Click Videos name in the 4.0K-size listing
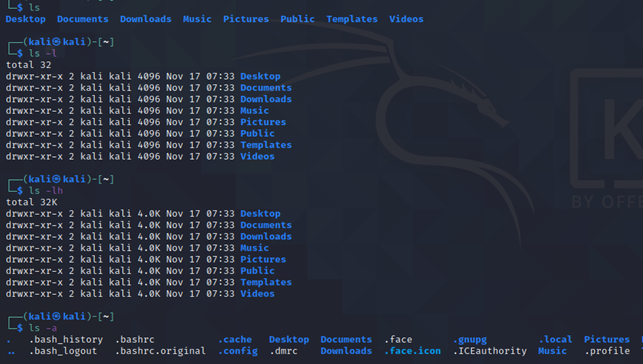Screen dimensions: 643x364 pyautogui.click(x=257, y=294)
